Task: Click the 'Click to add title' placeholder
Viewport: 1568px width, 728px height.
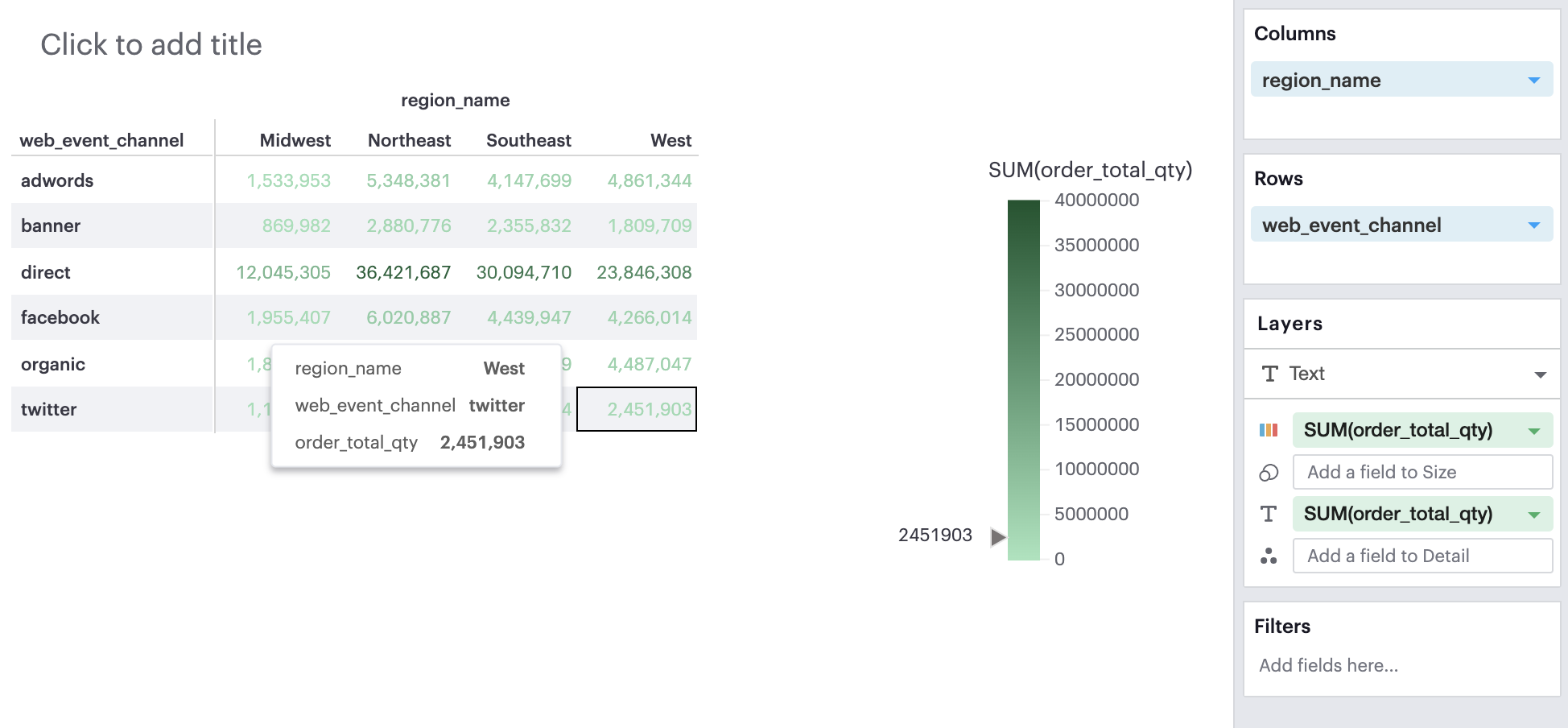Action: (151, 44)
